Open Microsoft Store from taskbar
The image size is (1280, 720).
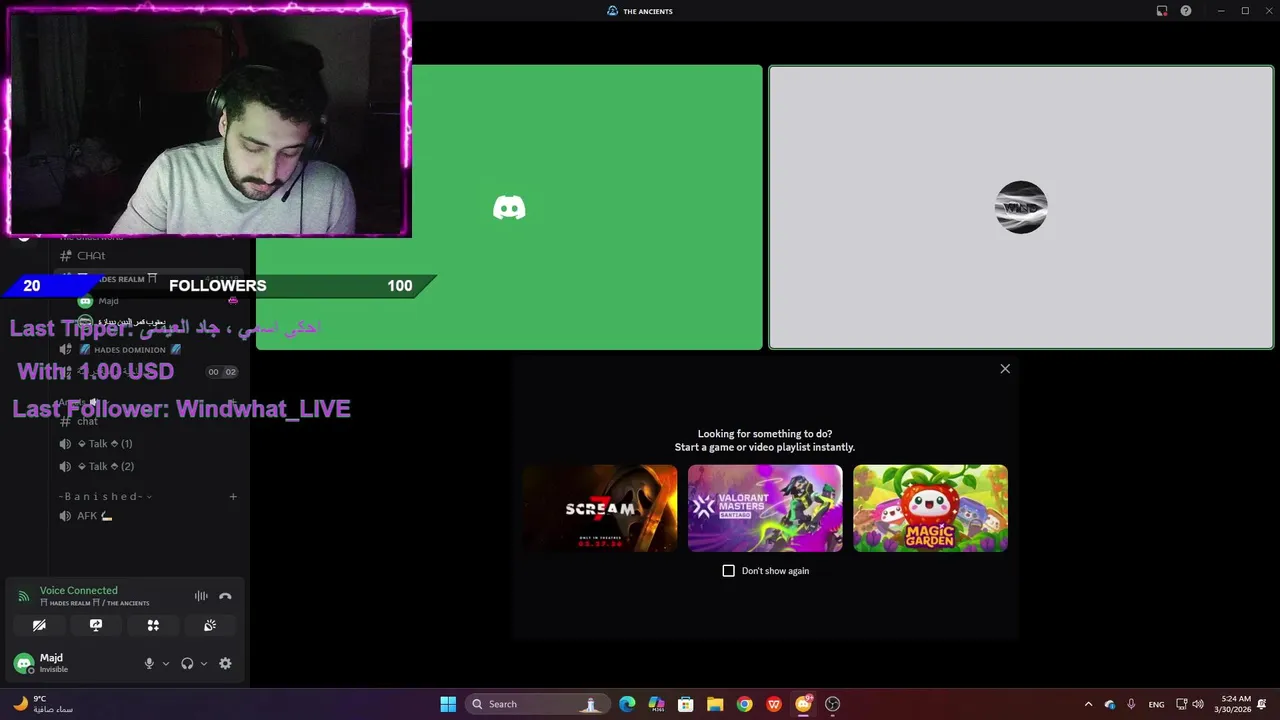[x=686, y=704]
